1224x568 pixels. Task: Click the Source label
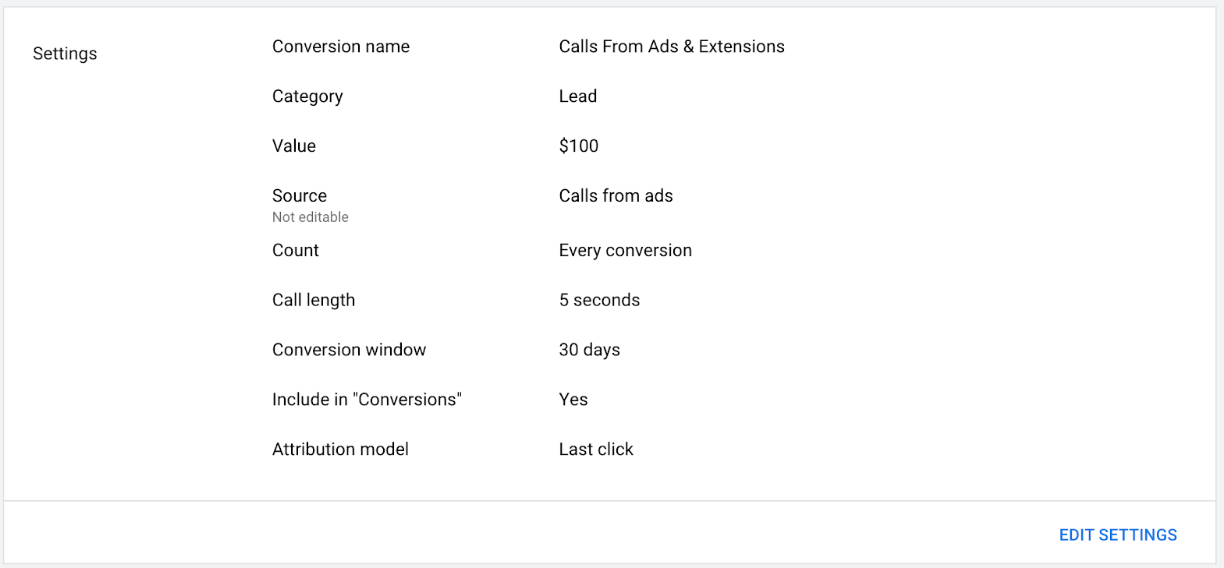[x=299, y=196]
